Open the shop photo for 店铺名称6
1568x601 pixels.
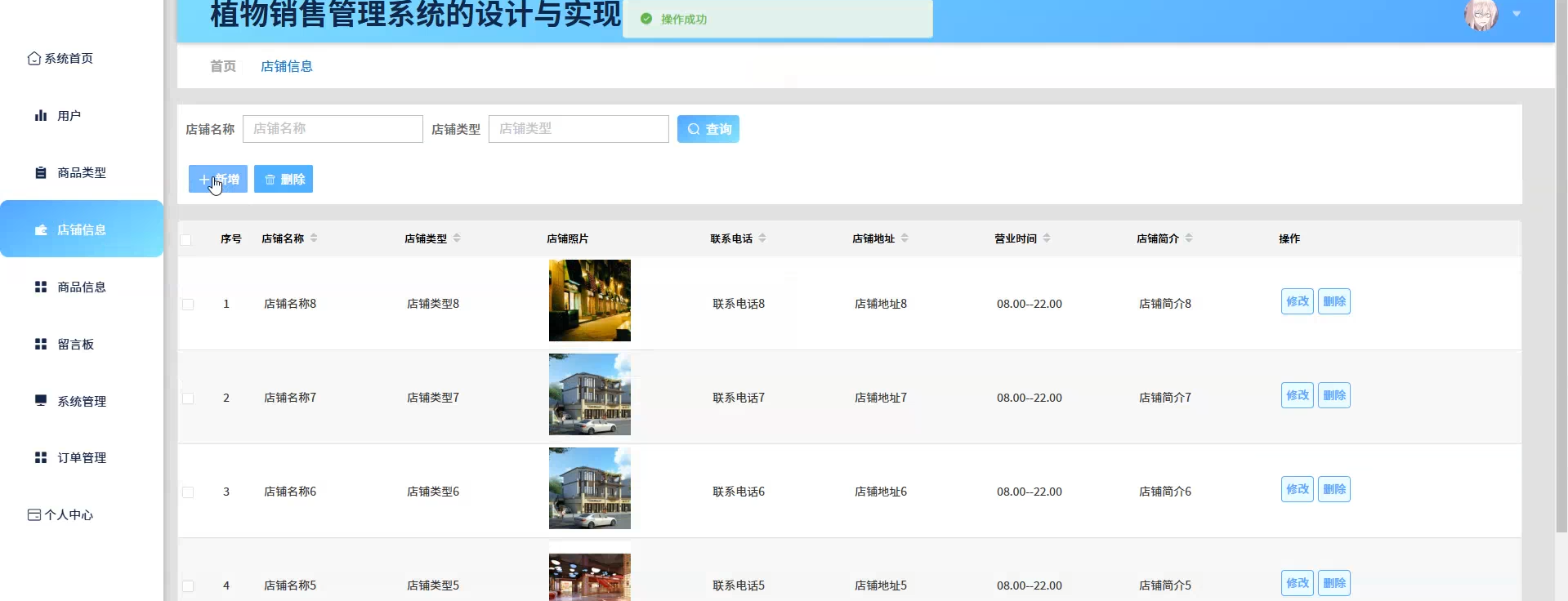pos(590,488)
